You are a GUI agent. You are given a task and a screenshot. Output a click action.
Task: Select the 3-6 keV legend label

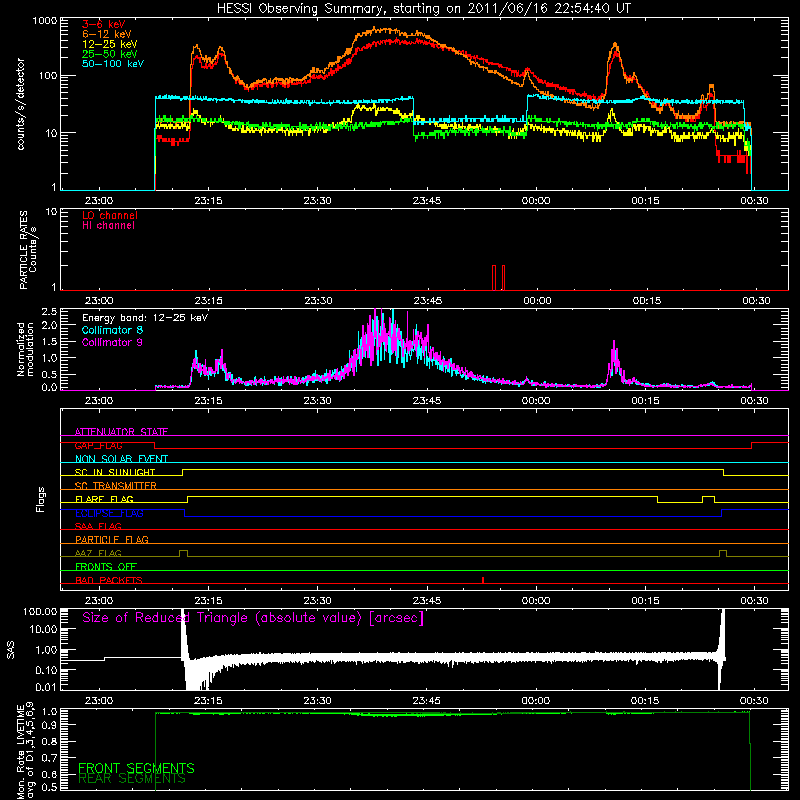click(x=104, y=24)
